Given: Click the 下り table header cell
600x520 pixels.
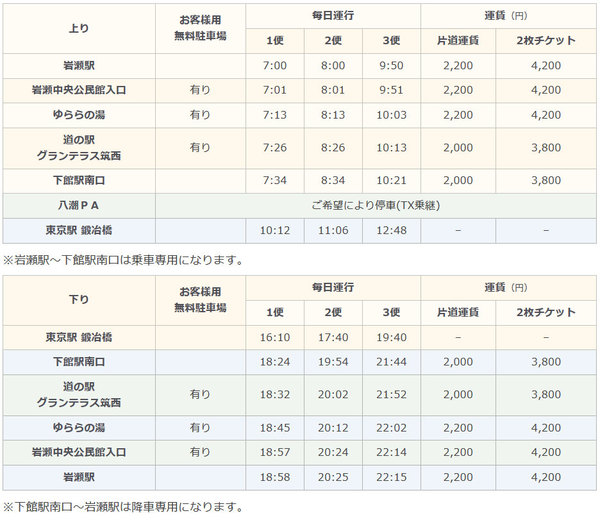Looking at the screenshot, I should tap(78, 298).
